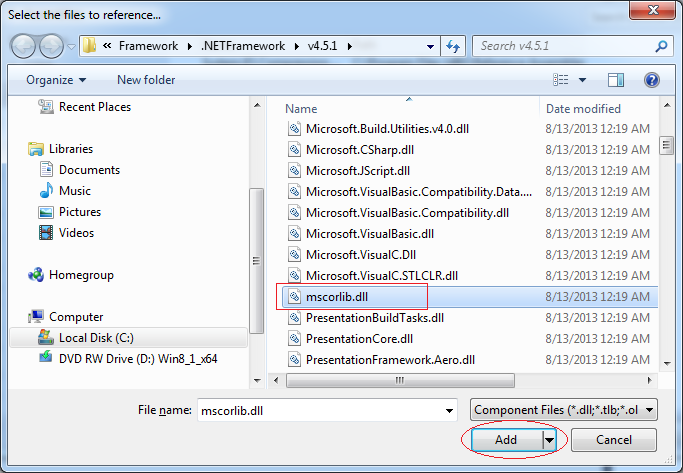Viewport: 683px width, 473px height.
Task: Select Libraries in the navigation pane
Action: click(x=61, y=149)
